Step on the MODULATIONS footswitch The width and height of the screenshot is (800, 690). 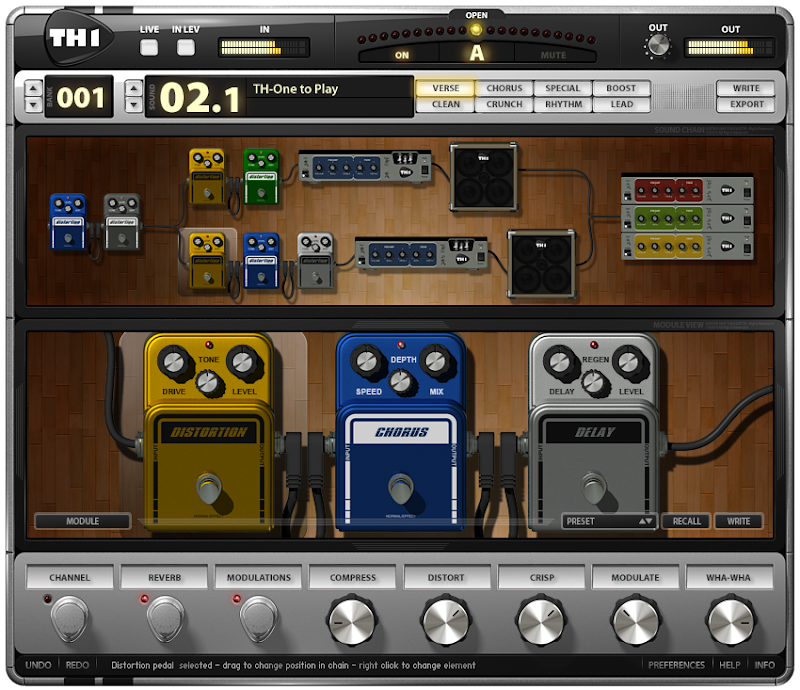click(259, 620)
